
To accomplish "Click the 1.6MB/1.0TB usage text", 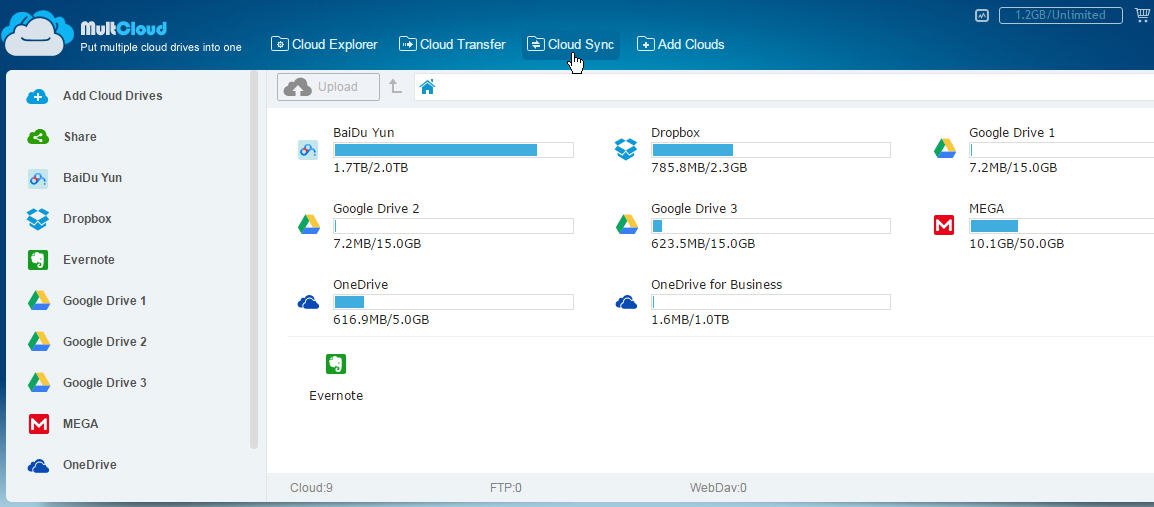I will click(x=690, y=320).
